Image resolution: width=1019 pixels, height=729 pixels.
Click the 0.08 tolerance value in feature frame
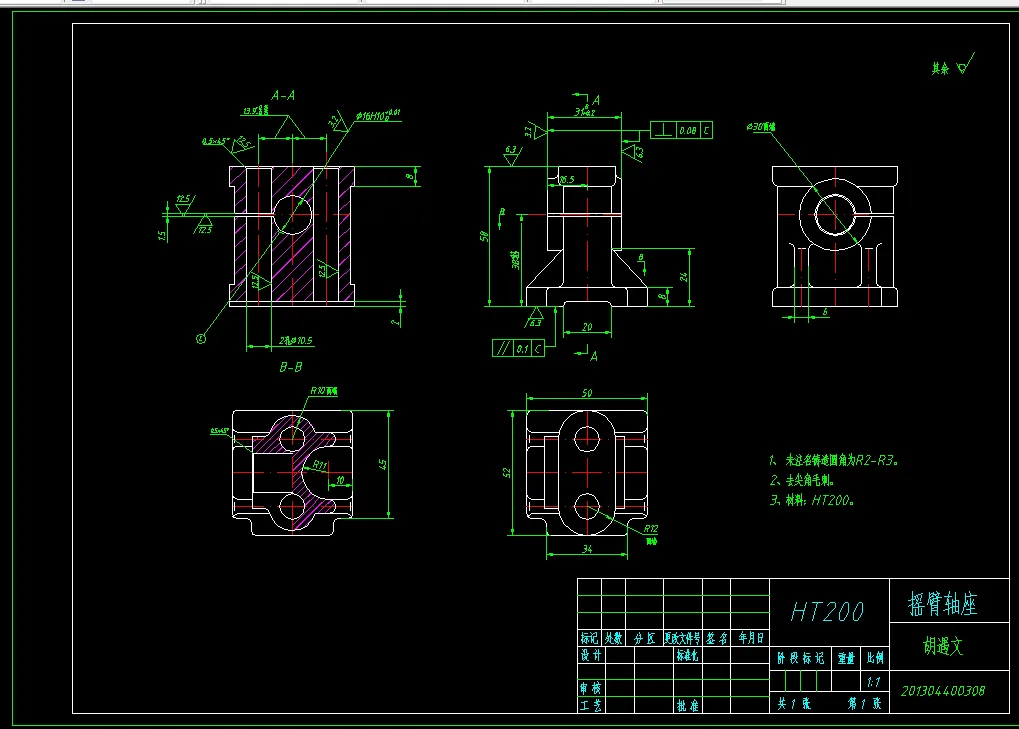[688, 131]
